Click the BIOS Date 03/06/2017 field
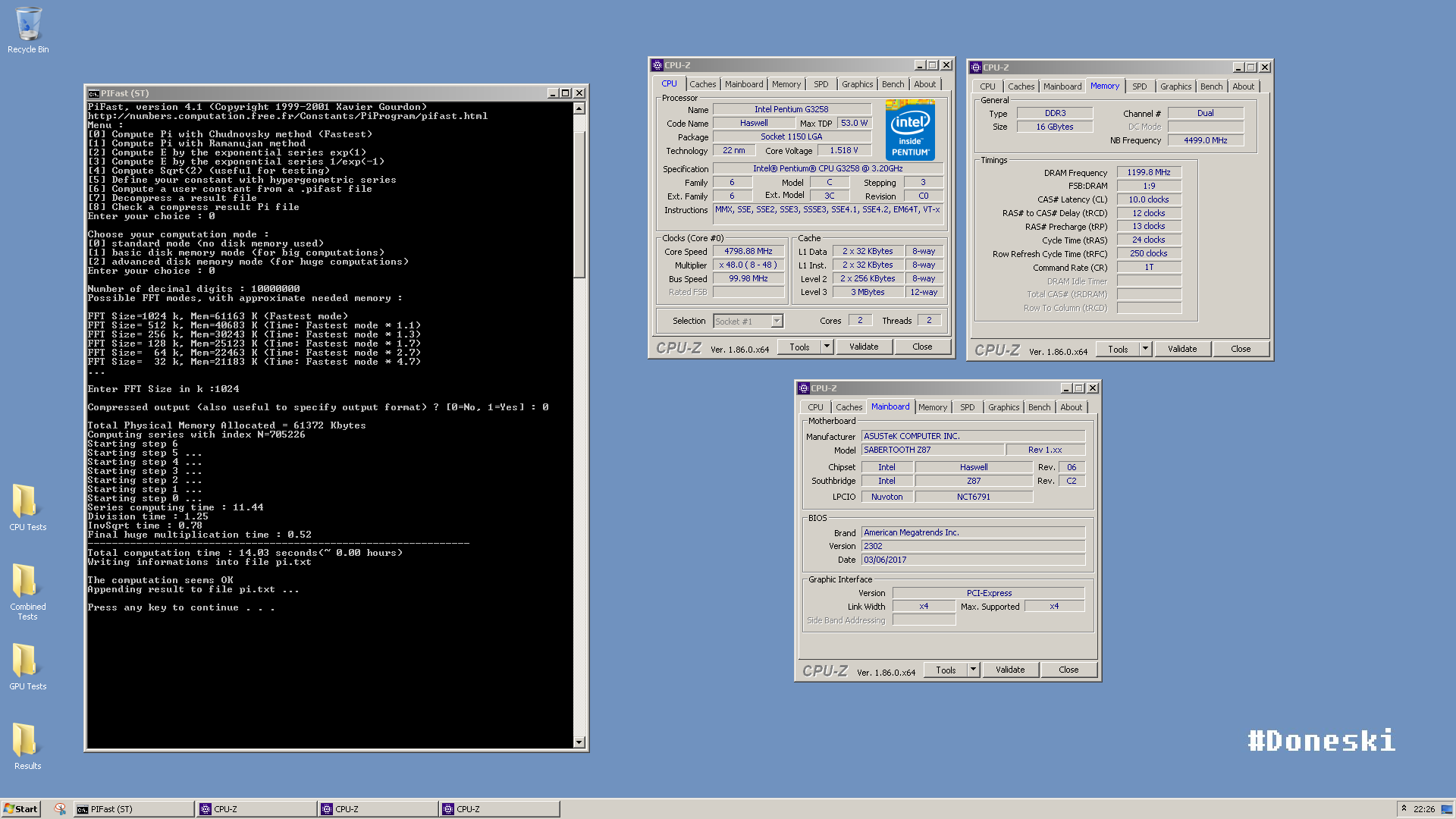Image resolution: width=1456 pixels, height=819 pixels. (973, 560)
